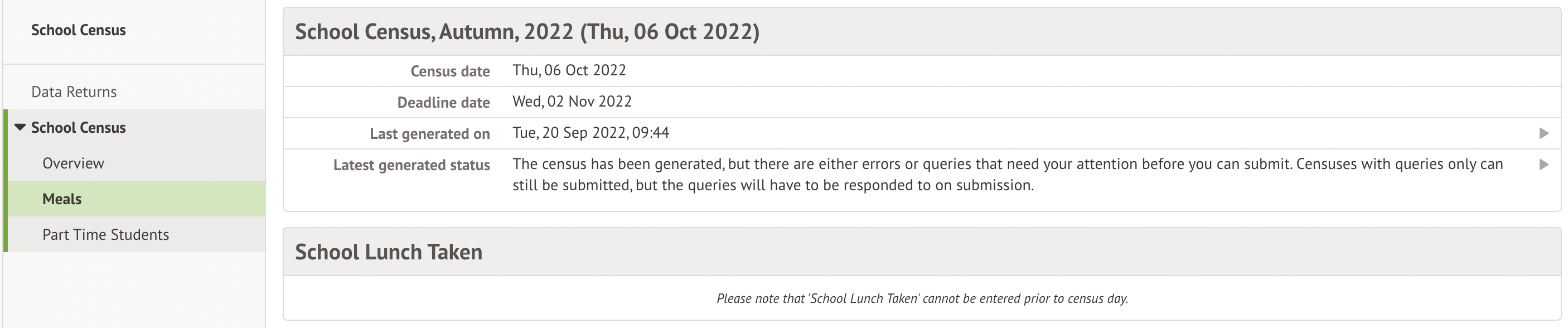Screen dimensions: 1568x328
Task: Click the Tue, 20 Sep 2022, 09:44 value
Action: coord(591,133)
